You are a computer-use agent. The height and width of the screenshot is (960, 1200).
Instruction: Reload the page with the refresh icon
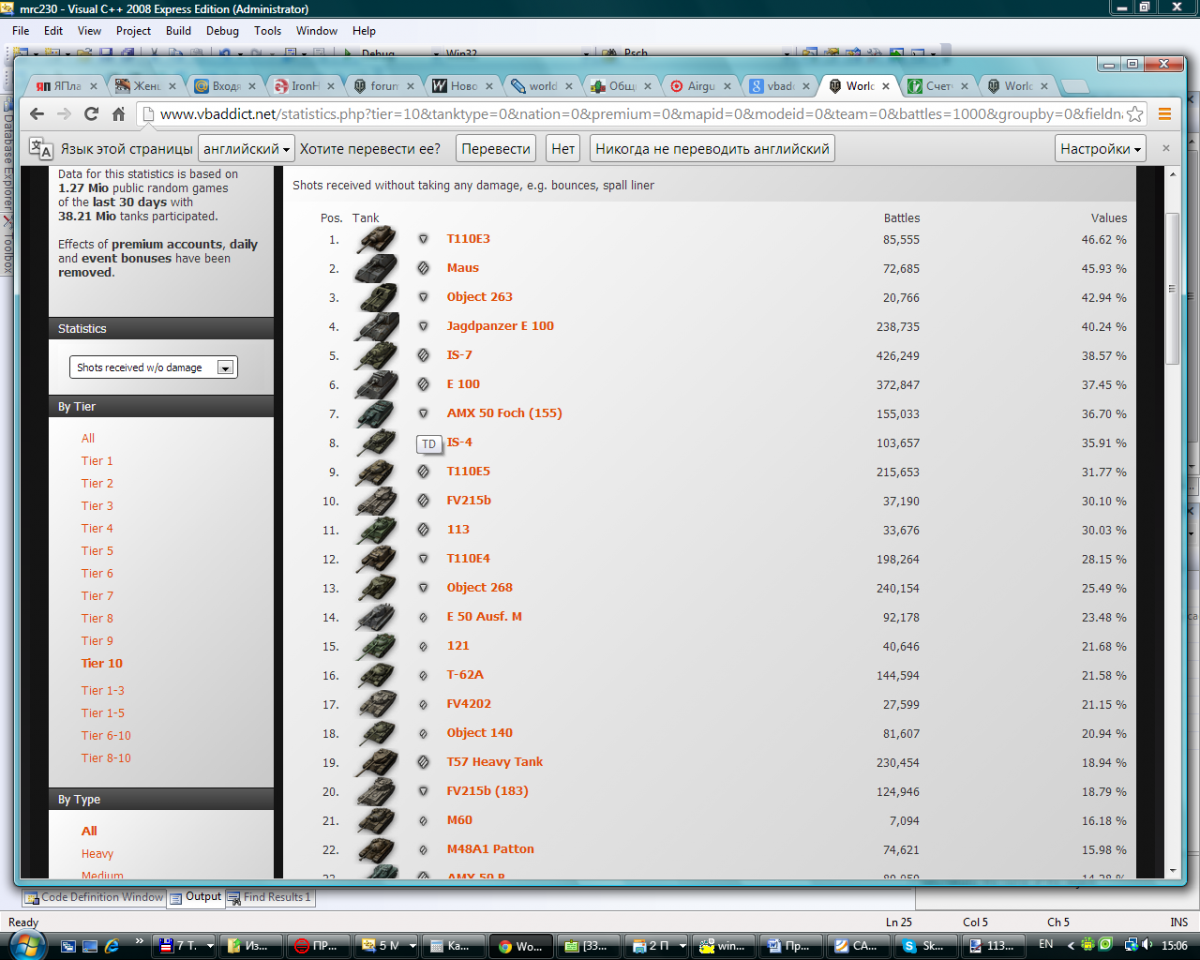click(91, 114)
